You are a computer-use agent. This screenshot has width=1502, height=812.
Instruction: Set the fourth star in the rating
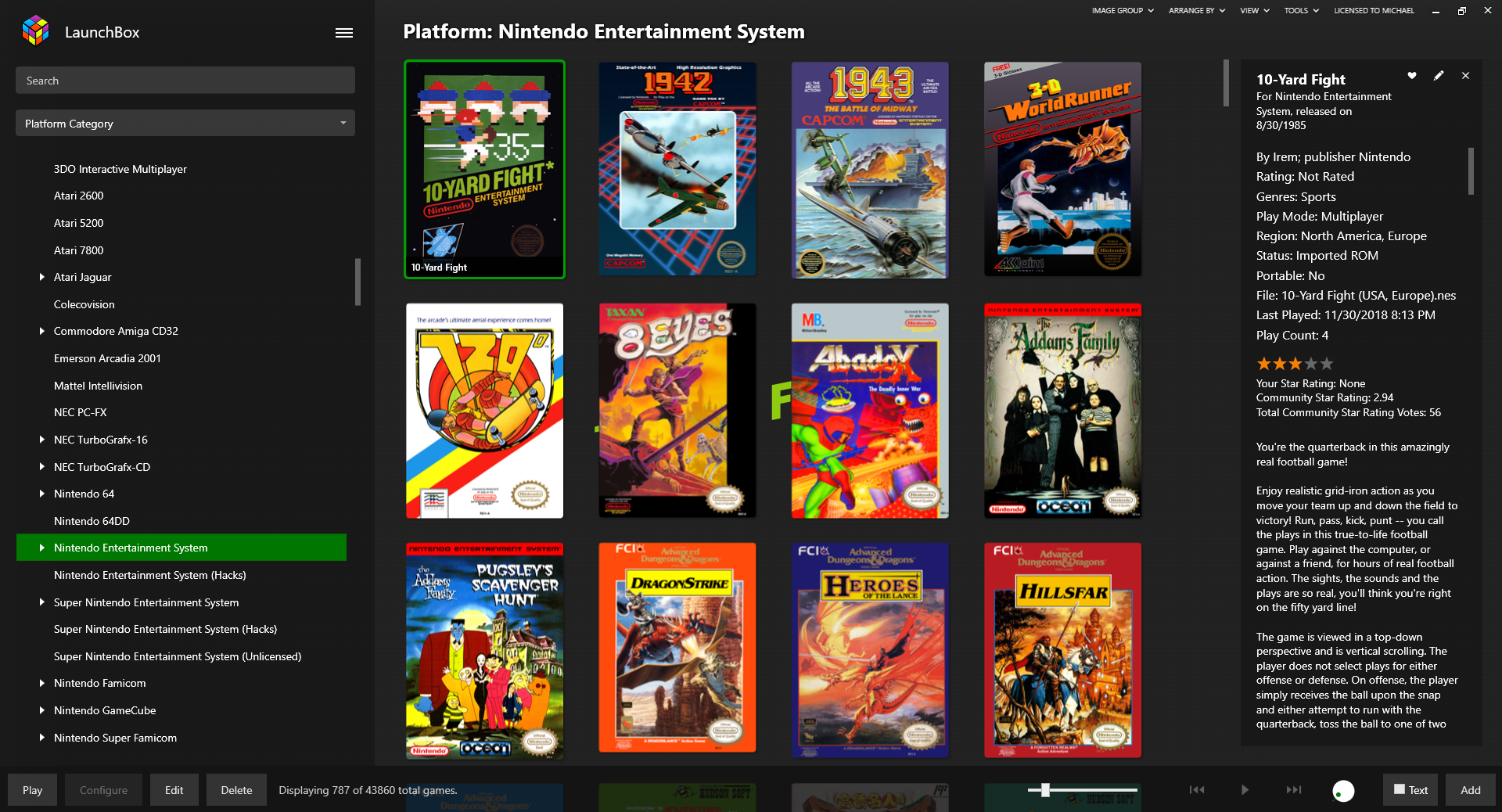click(x=1311, y=364)
